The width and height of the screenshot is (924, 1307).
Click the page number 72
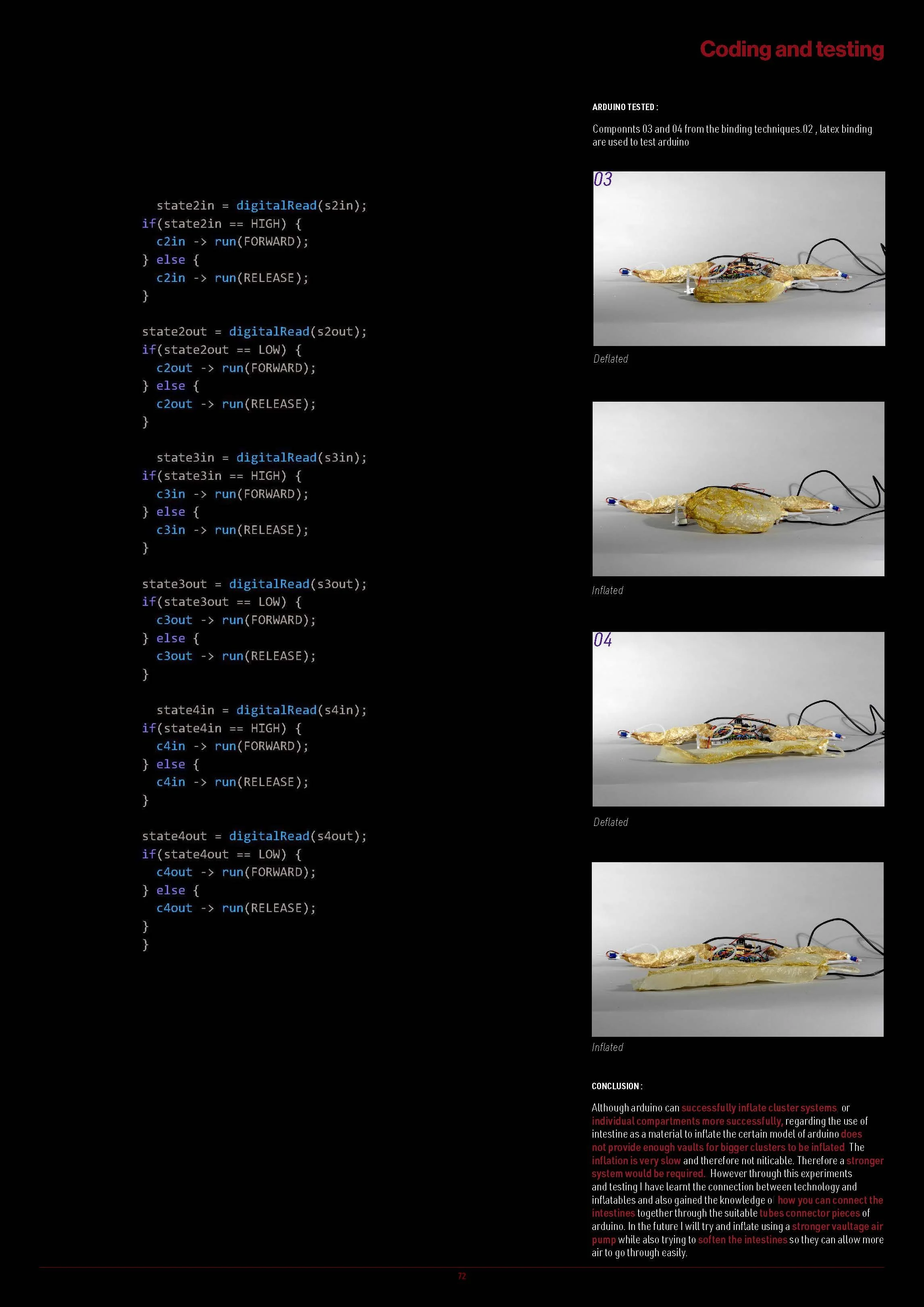tap(462, 1276)
